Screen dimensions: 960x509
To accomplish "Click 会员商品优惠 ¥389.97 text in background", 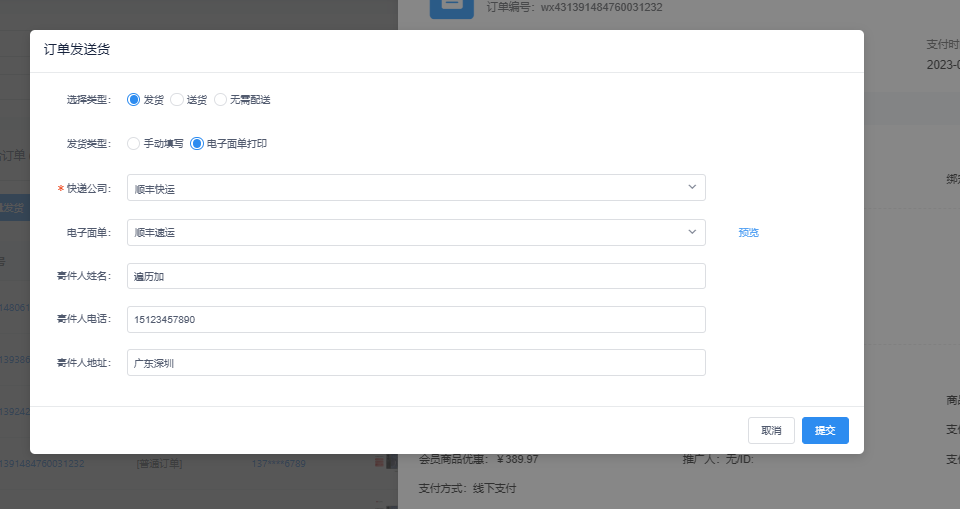I will point(479,459).
